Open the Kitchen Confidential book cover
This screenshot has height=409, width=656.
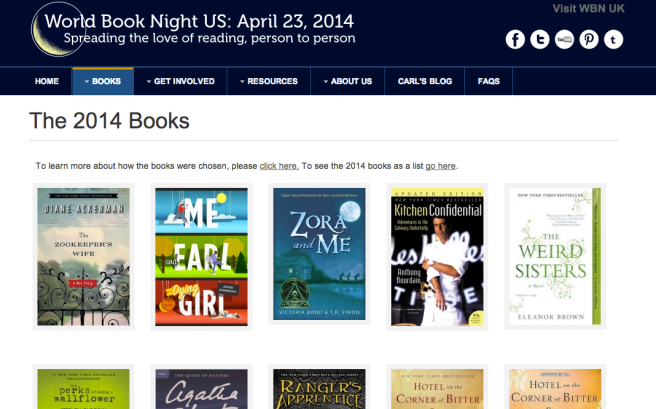(x=437, y=256)
